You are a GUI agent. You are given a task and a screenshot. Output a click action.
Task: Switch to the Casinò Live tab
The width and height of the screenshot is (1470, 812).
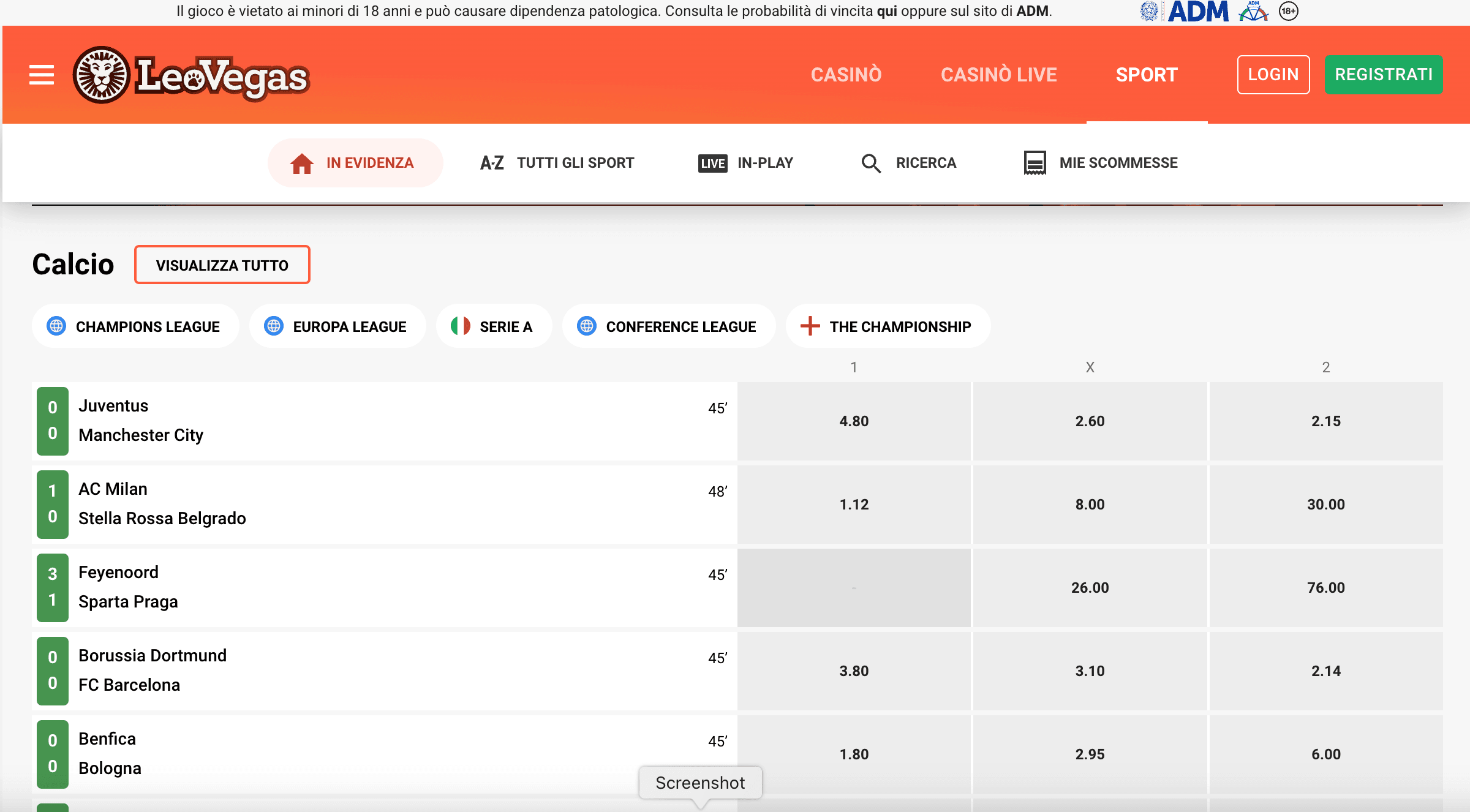click(x=999, y=75)
